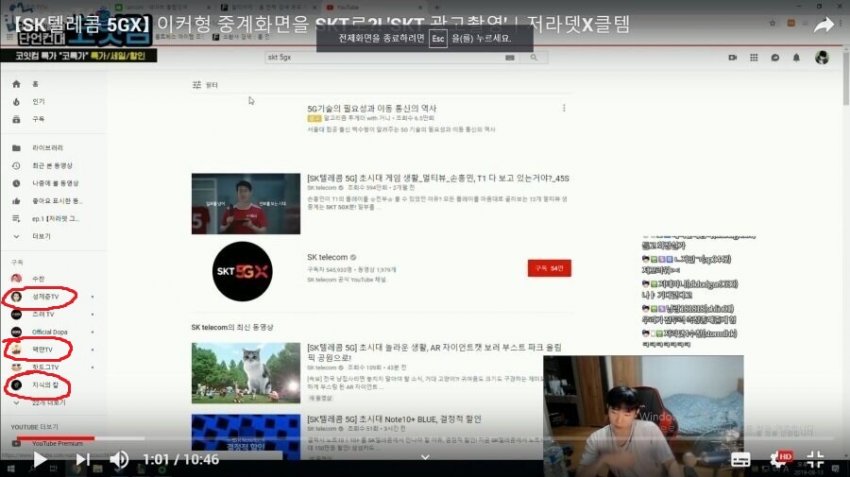Click the share arrow at top right
850x477 pixels.
[823, 26]
